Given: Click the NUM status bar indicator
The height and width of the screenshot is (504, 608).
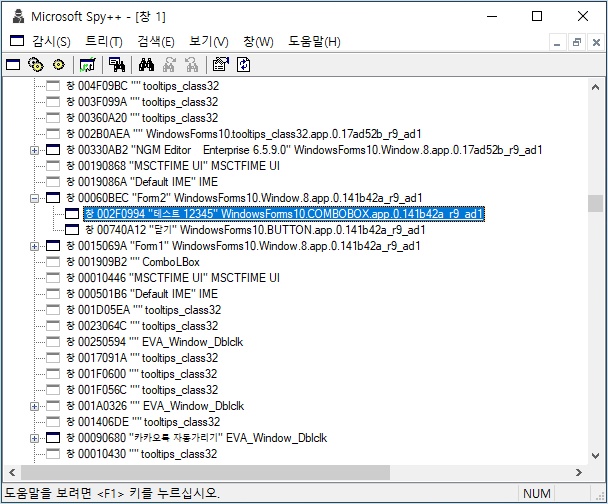Looking at the screenshot, I should [x=537, y=494].
